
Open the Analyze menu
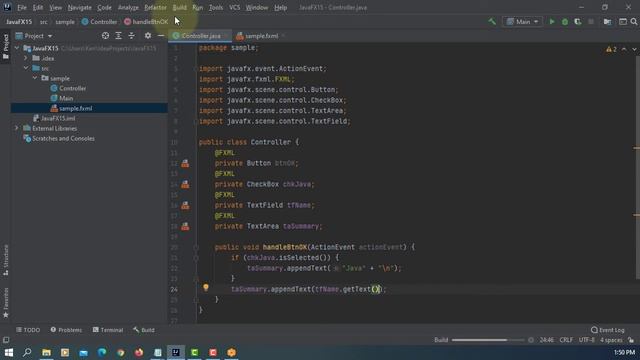(128, 7)
